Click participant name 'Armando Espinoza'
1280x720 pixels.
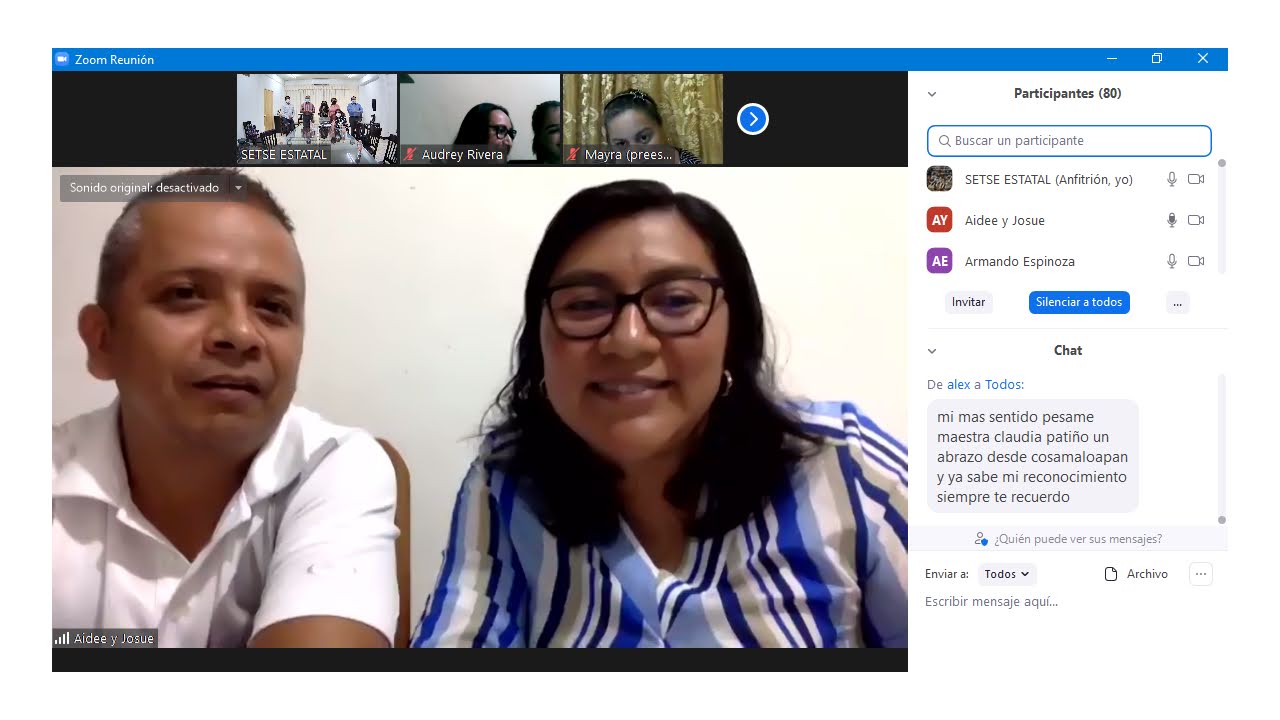click(x=1019, y=261)
